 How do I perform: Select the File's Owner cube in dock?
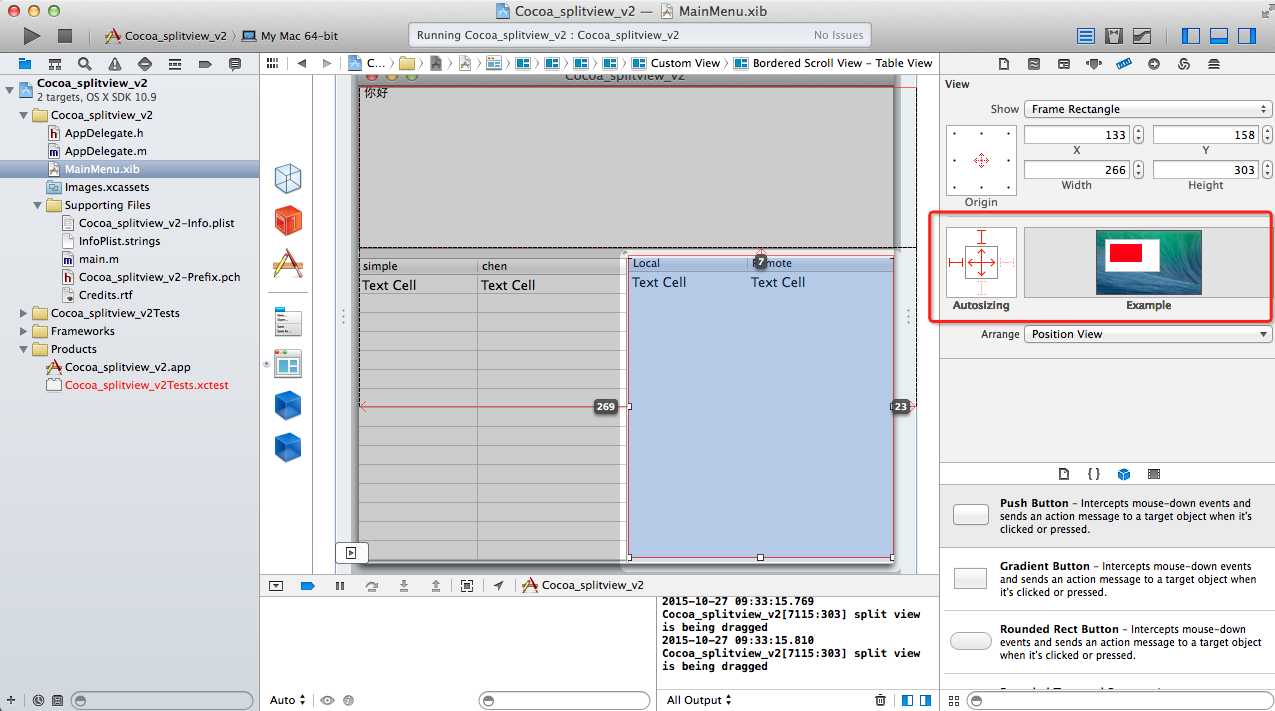coord(288,179)
